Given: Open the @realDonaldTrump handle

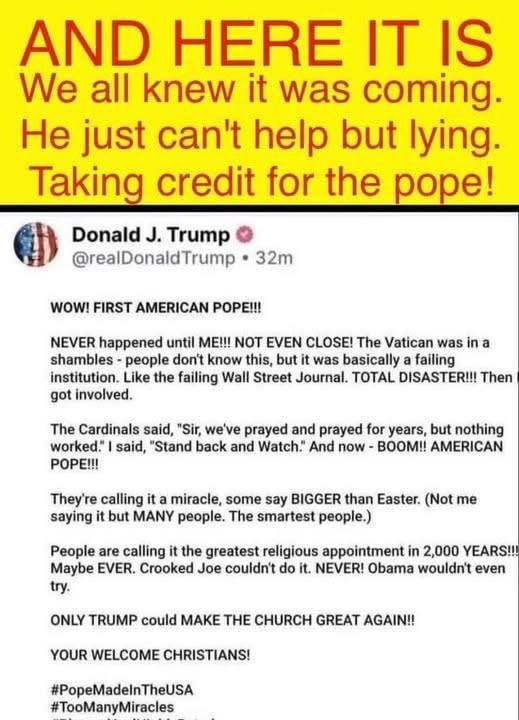Looking at the screenshot, I should tap(153, 258).
